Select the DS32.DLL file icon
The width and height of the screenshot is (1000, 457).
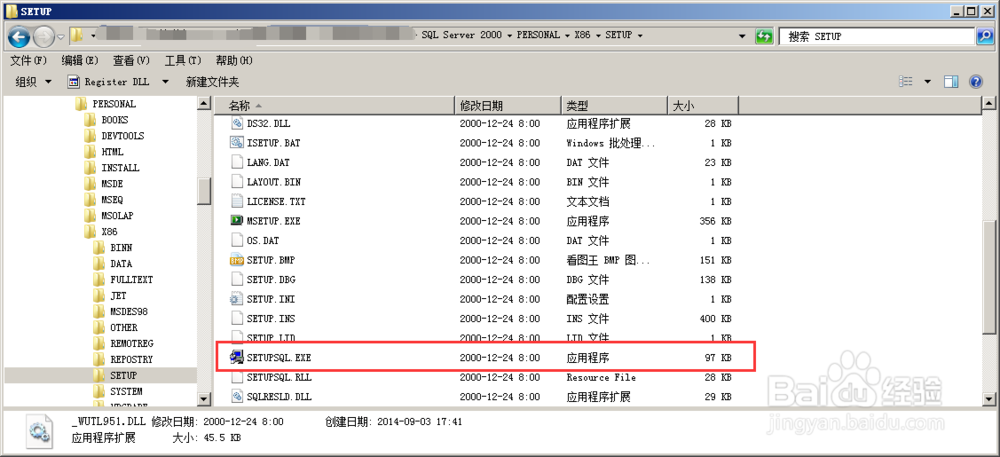(237, 124)
